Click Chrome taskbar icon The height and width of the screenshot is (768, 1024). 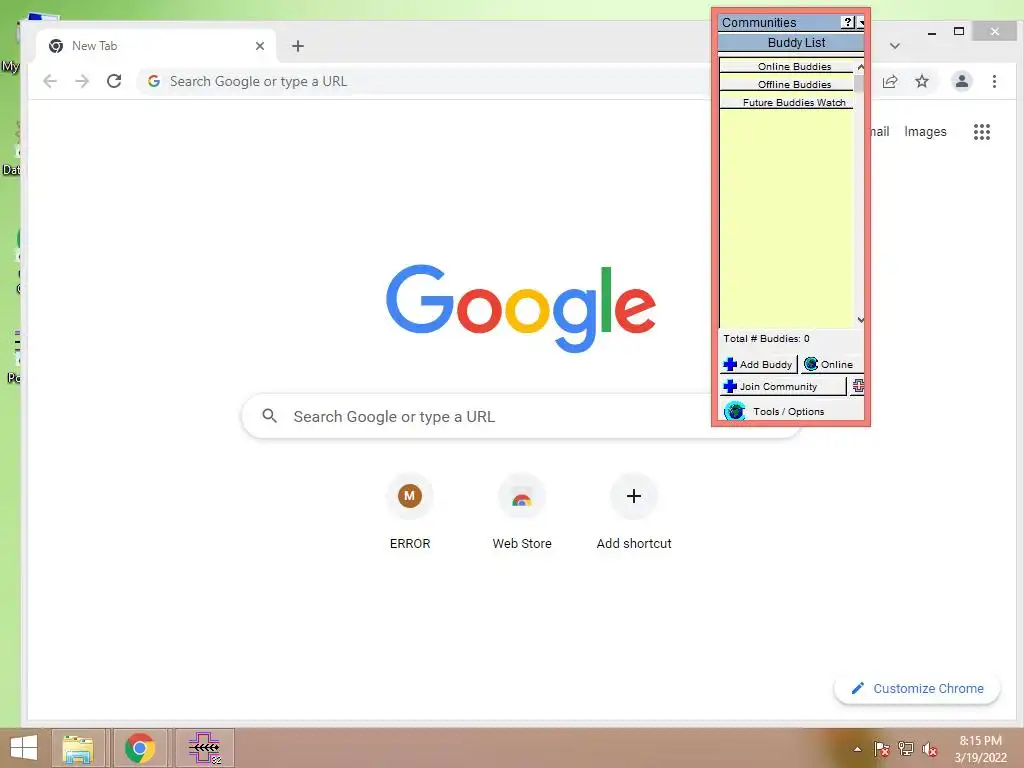pos(140,748)
